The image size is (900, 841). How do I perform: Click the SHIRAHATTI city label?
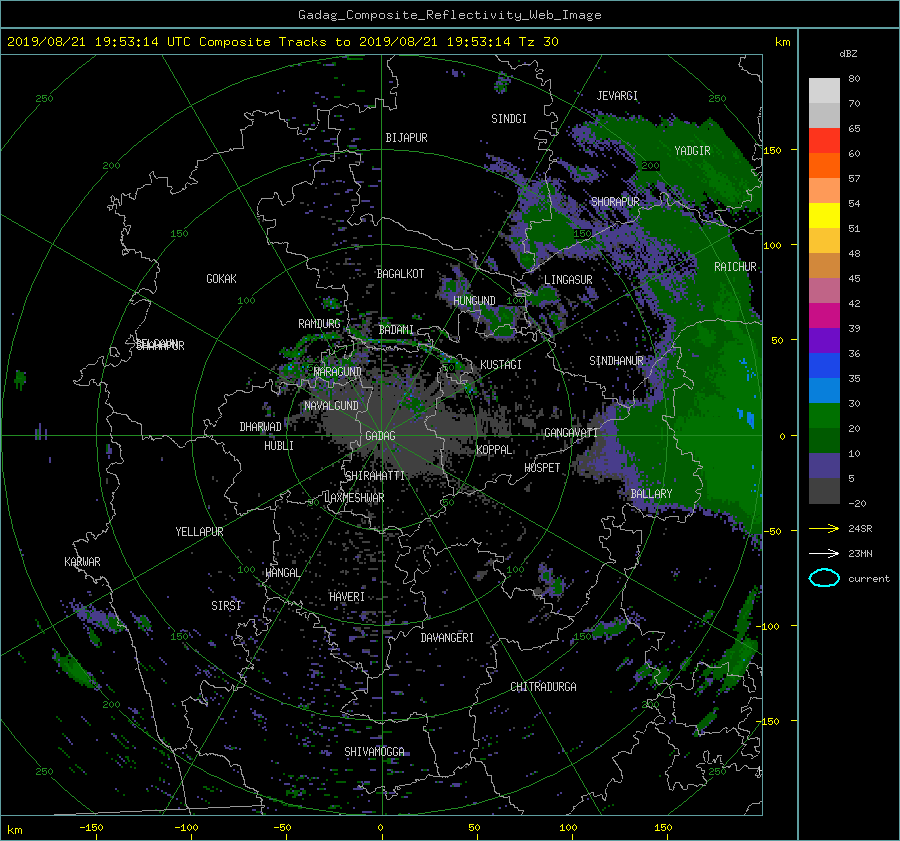[375, 476]
